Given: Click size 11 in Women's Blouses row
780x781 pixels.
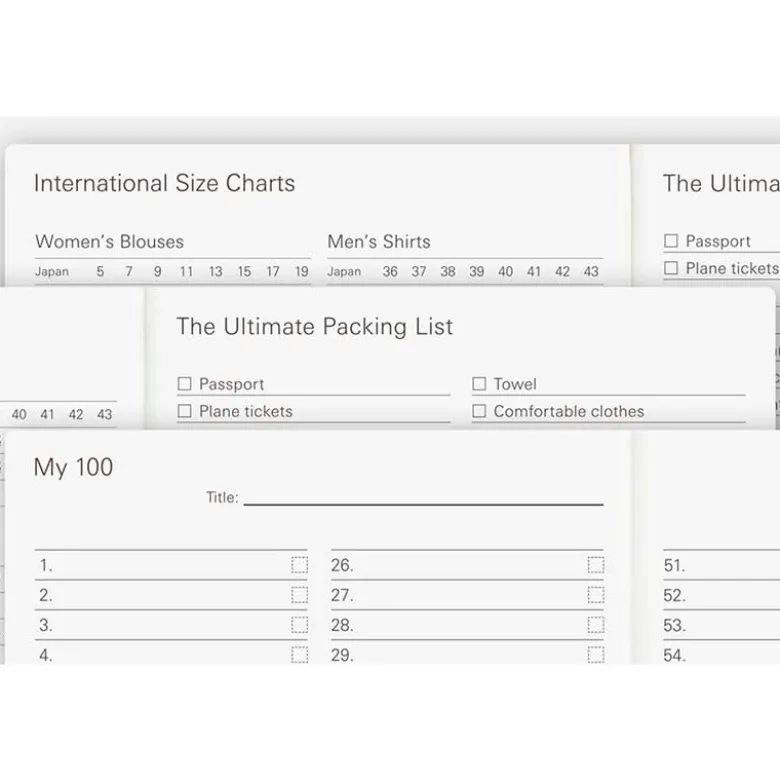Looking at the screenshot, I should point(186,271).
